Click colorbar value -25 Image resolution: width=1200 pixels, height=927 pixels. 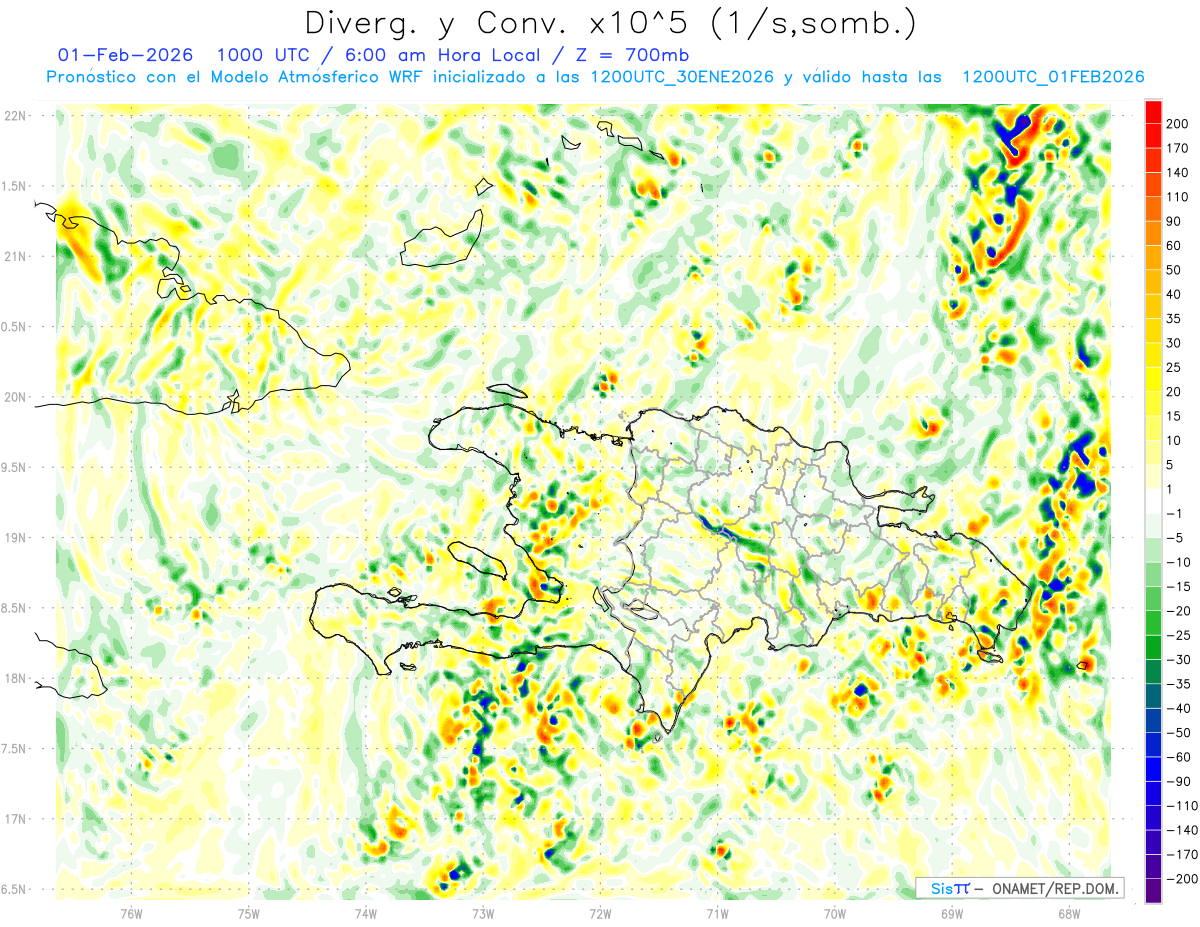(x=1181, y=635)
